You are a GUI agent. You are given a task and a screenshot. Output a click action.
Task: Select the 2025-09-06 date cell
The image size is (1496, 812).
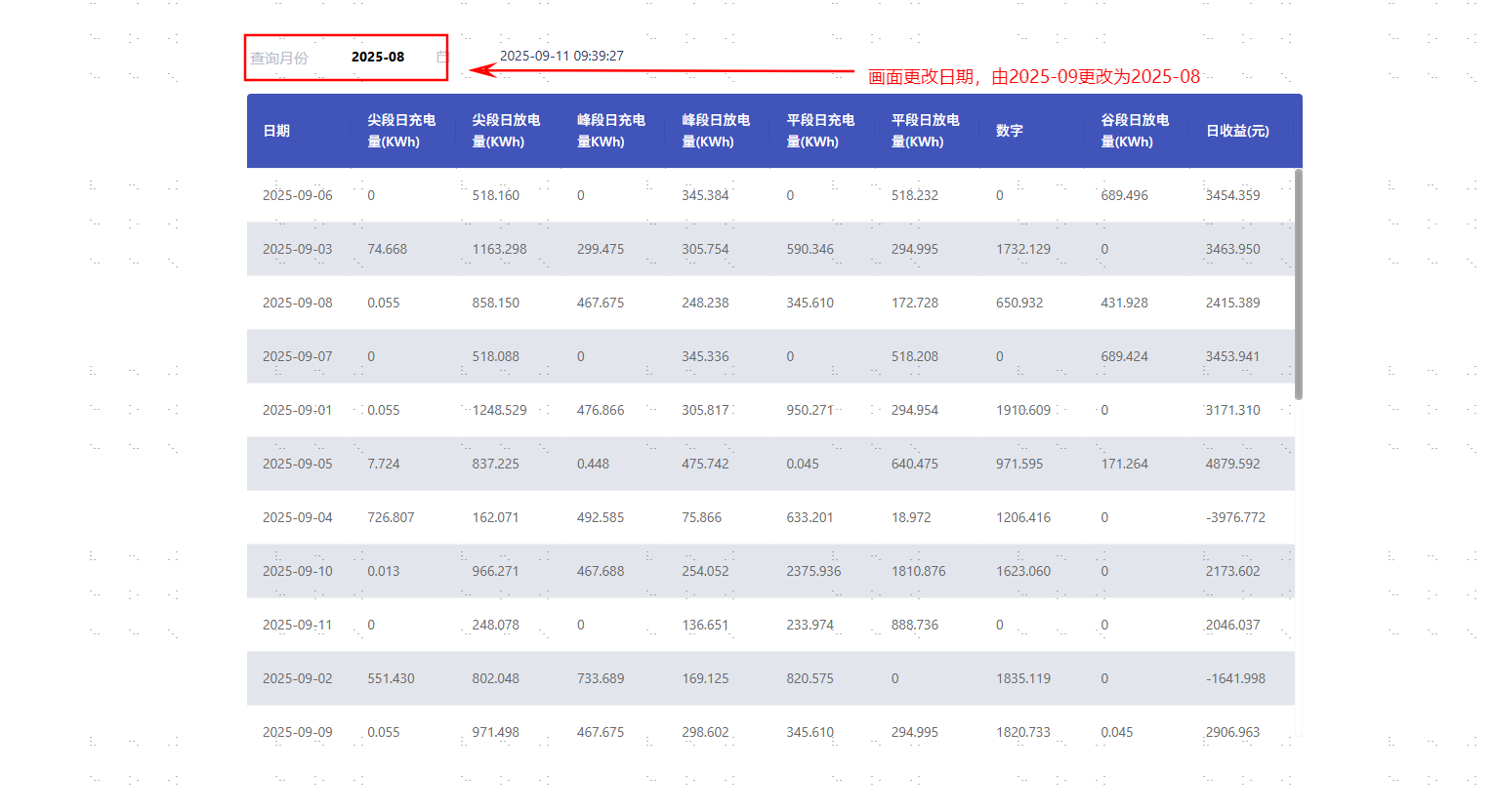coord(298,195)
